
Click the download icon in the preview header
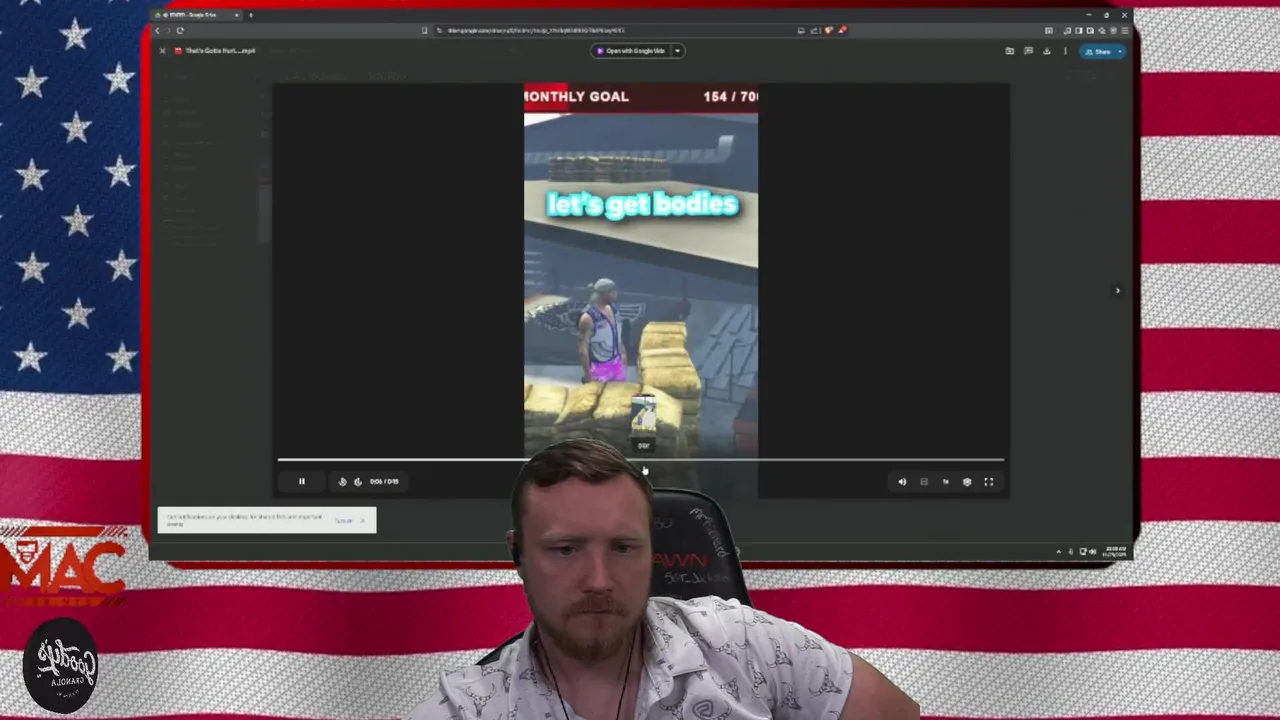(1047, 51)
